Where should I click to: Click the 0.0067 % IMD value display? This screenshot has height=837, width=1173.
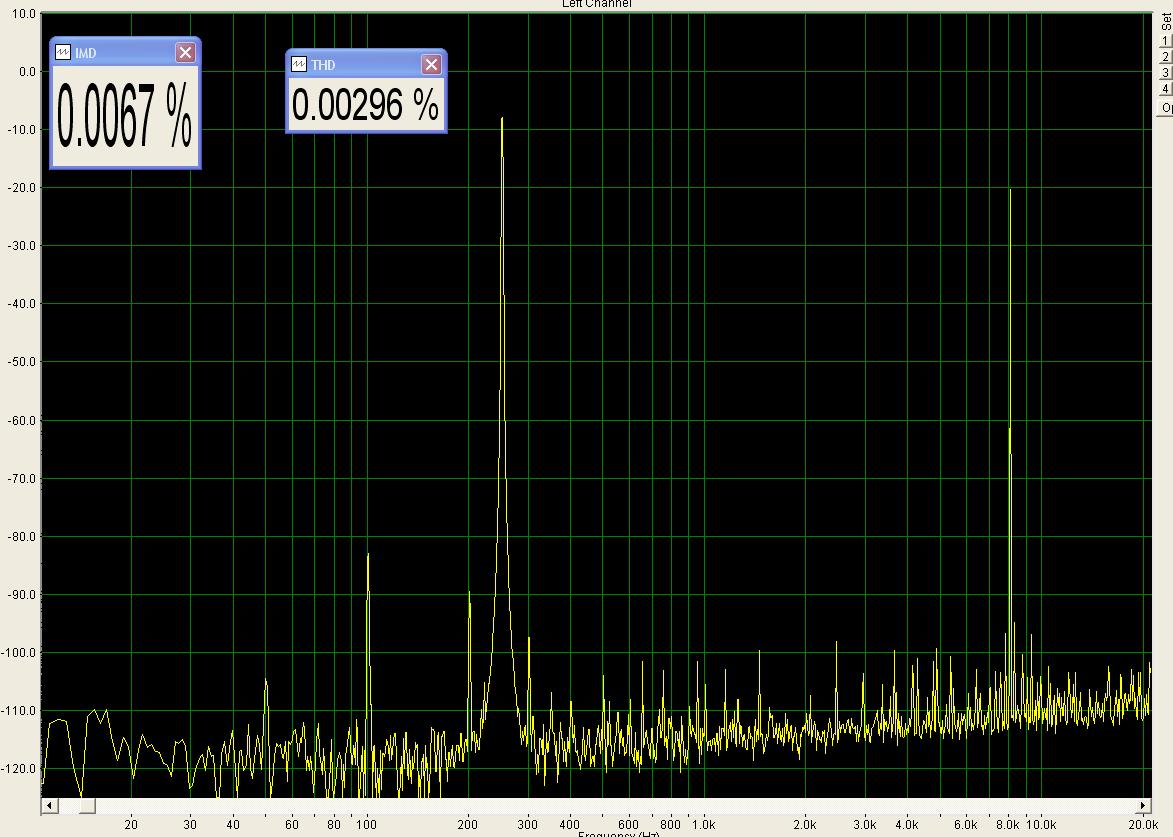125,115
